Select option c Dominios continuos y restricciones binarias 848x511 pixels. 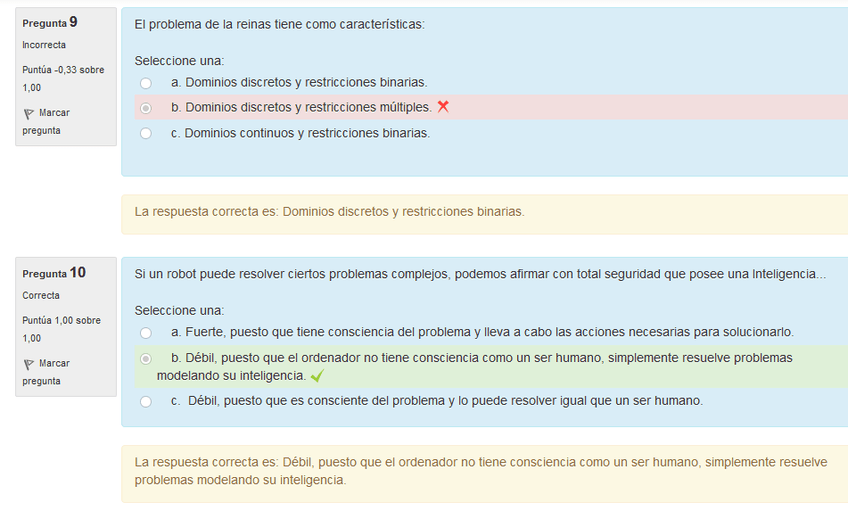pyautogui.click(x=145, y=133)
